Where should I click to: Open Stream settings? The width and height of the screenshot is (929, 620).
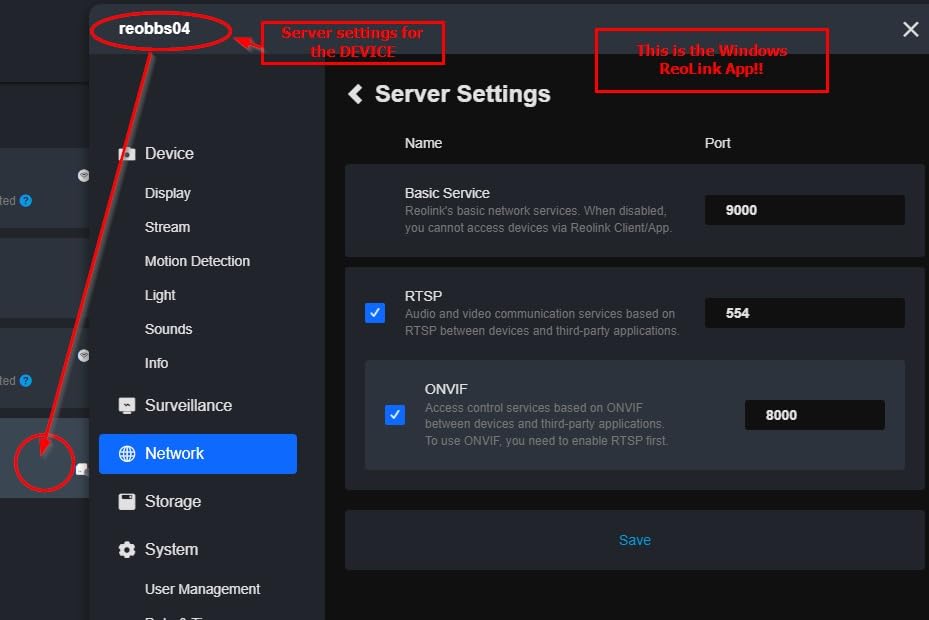168,227
